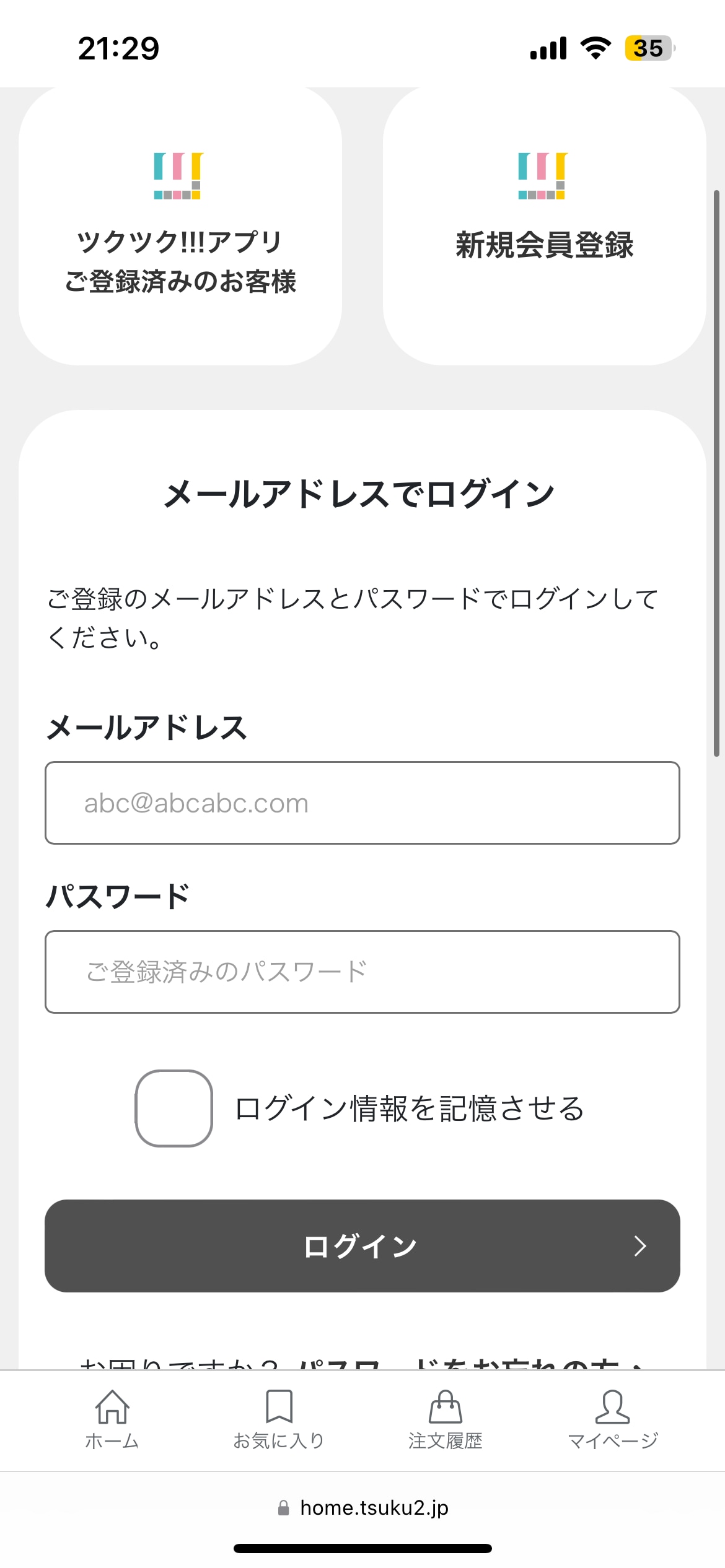Tap the Wi-Fi status icon
The height and width of the screenshot is (1568, 725).
tap(595, 48)
